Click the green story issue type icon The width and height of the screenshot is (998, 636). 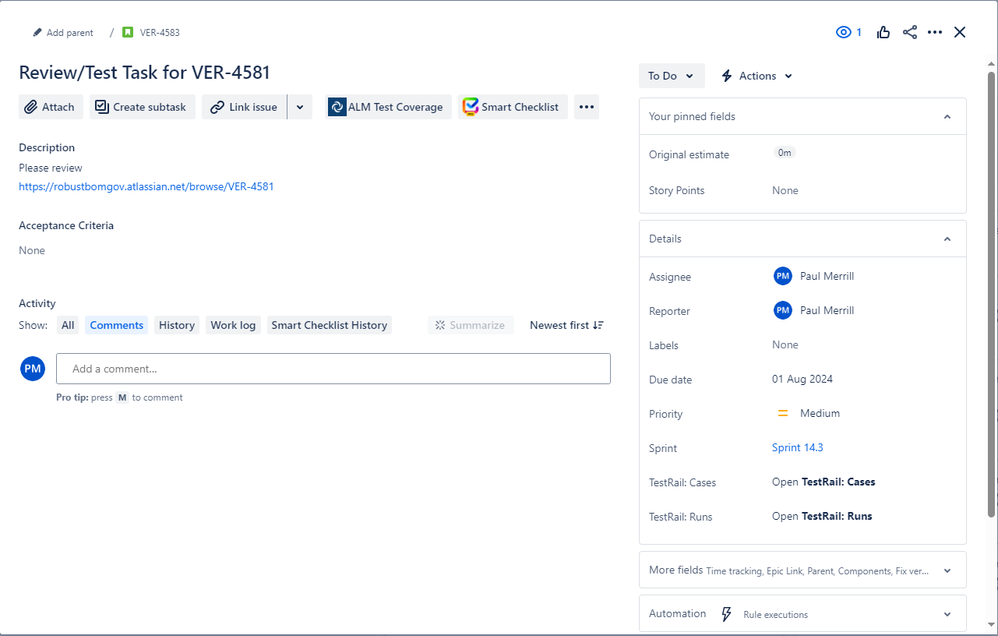pyautogui.click(x=127, y=32)
